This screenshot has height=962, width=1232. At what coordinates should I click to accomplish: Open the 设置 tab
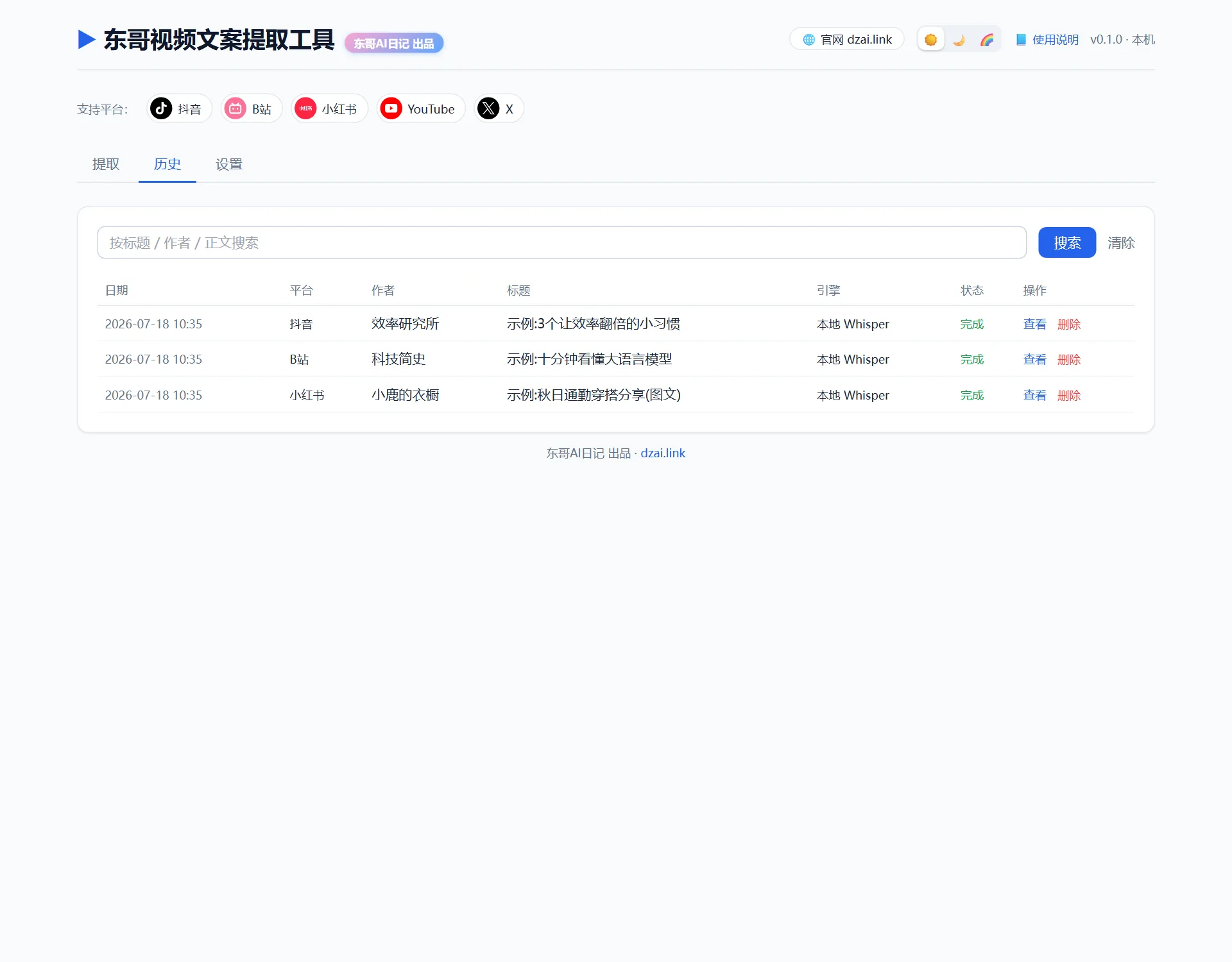click(229, 164)
